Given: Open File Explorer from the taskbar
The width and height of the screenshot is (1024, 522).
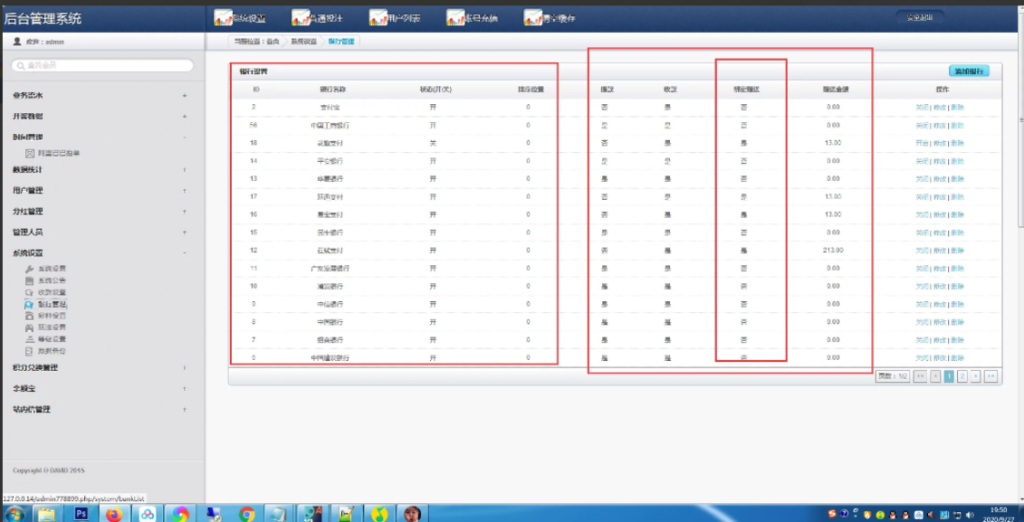Looking at the screenshot, I should coord(46,514).
